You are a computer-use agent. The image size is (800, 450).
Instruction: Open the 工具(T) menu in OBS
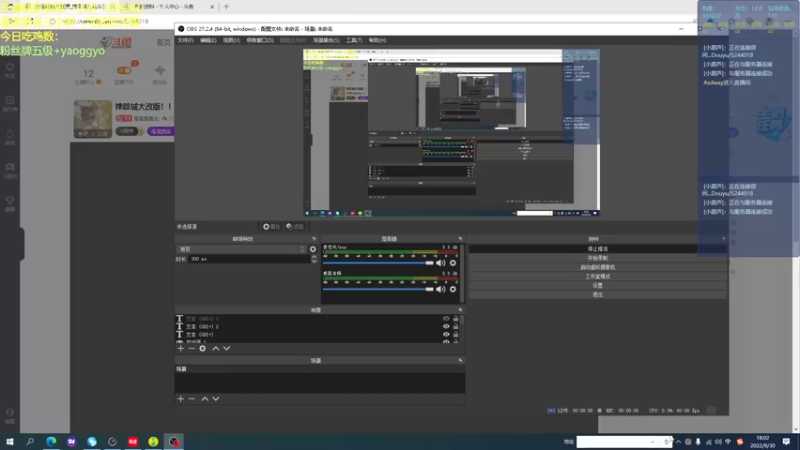[354, 40]
